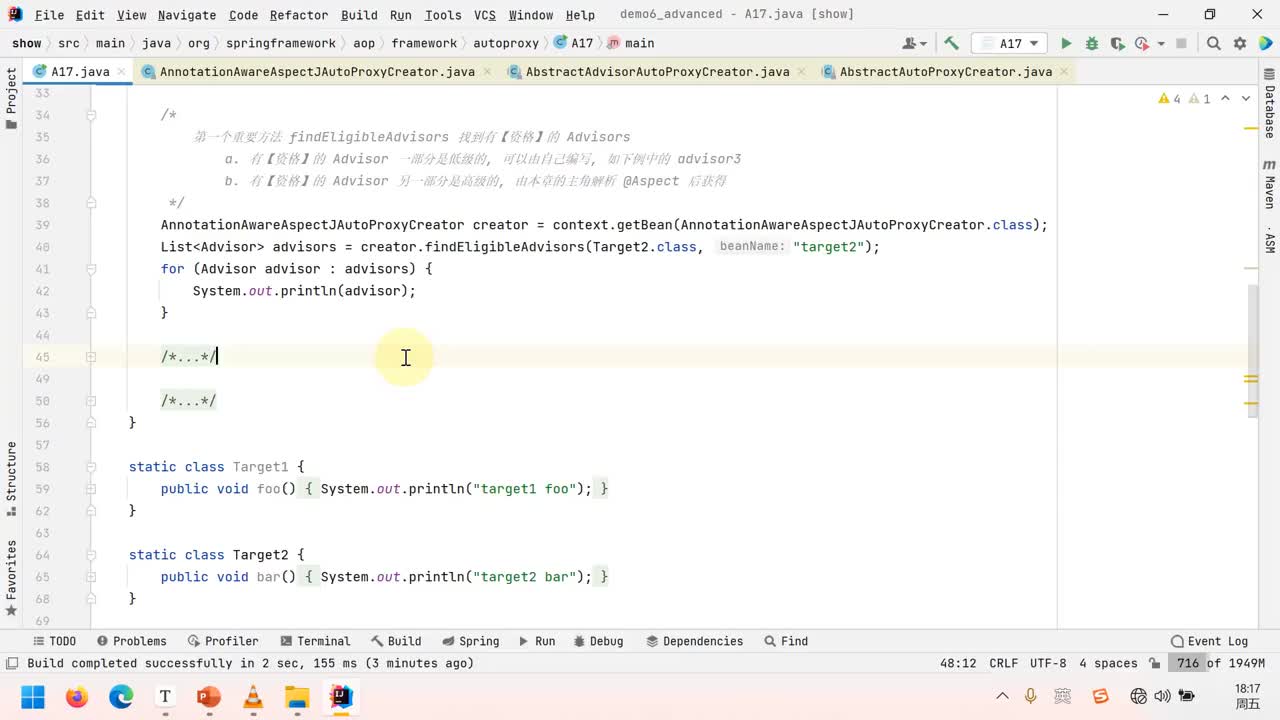The width and height of the screenshot is (1280, 720).
Task: Open the Event Log
Action: pos(1209,641)
